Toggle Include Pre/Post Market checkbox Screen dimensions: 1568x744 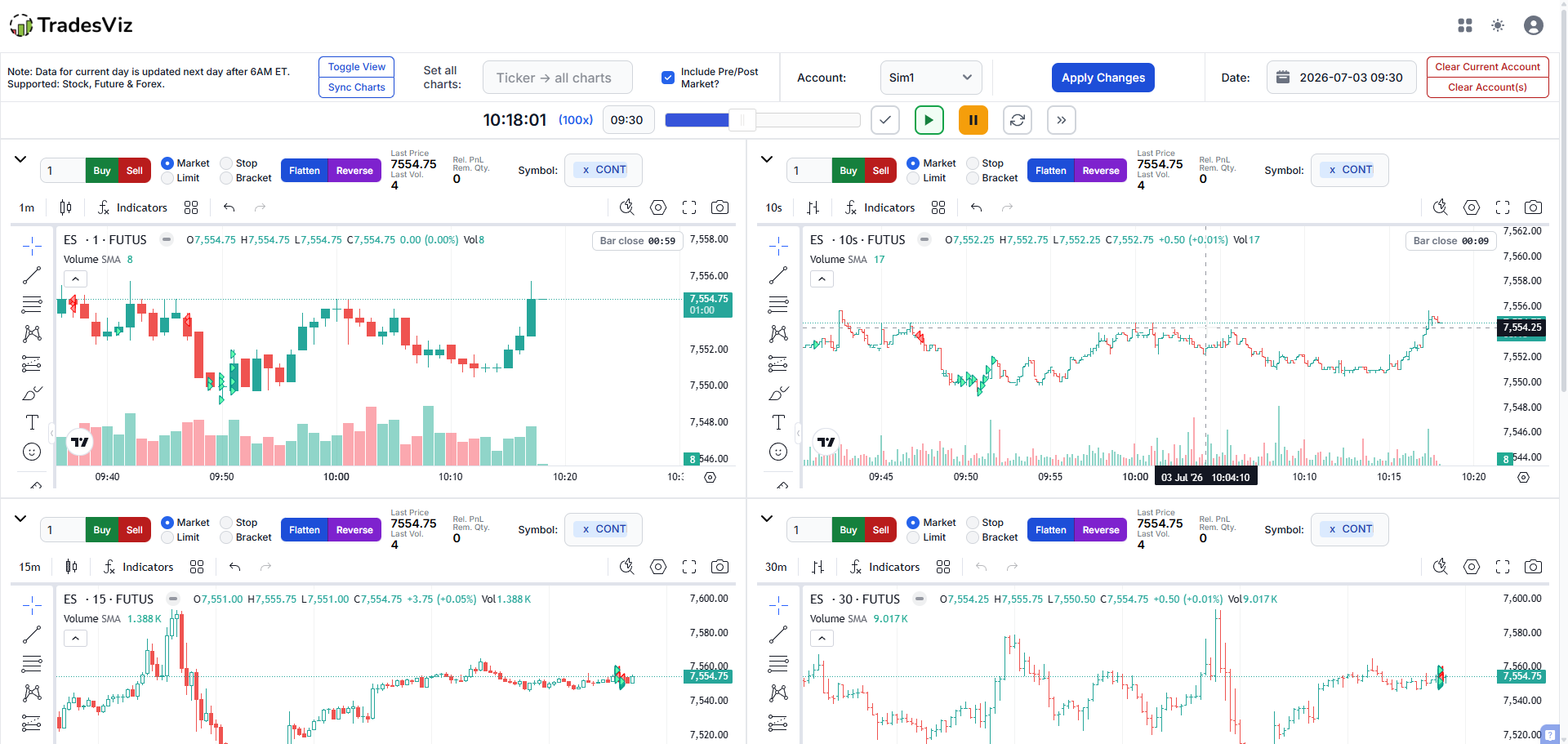(668, 78)
